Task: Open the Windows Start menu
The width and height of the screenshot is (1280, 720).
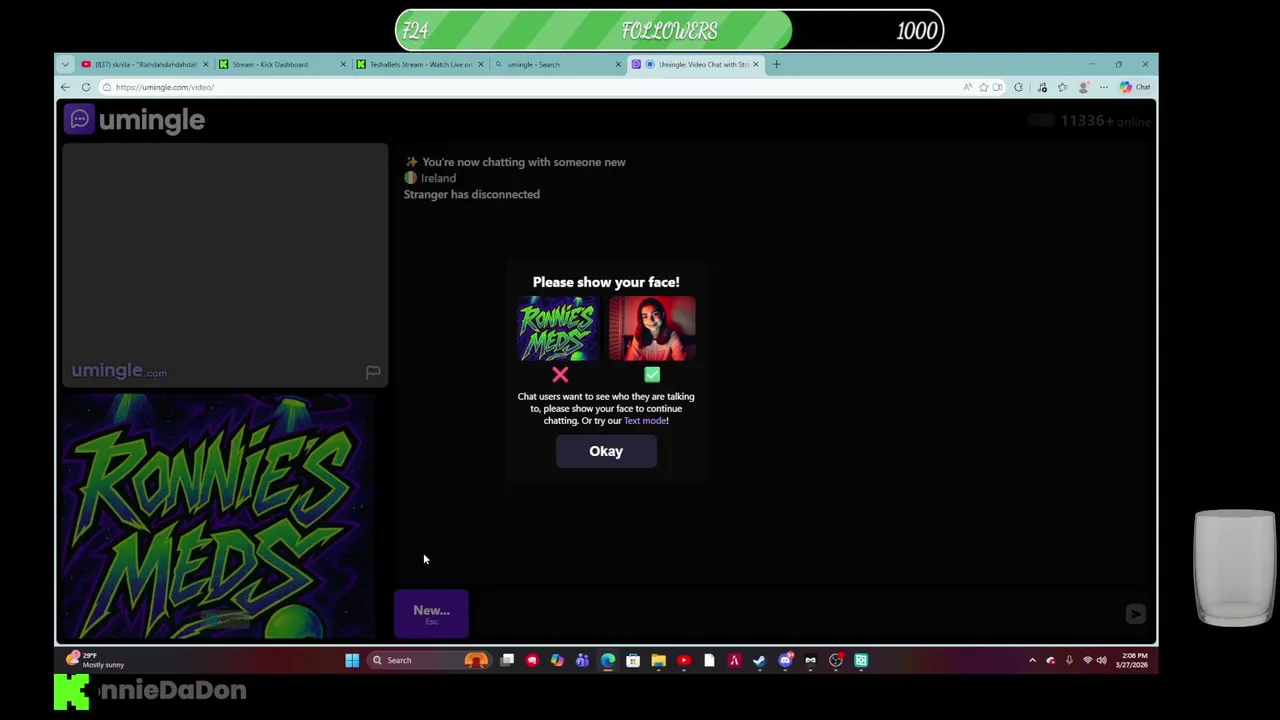Action: click(352, 660)
